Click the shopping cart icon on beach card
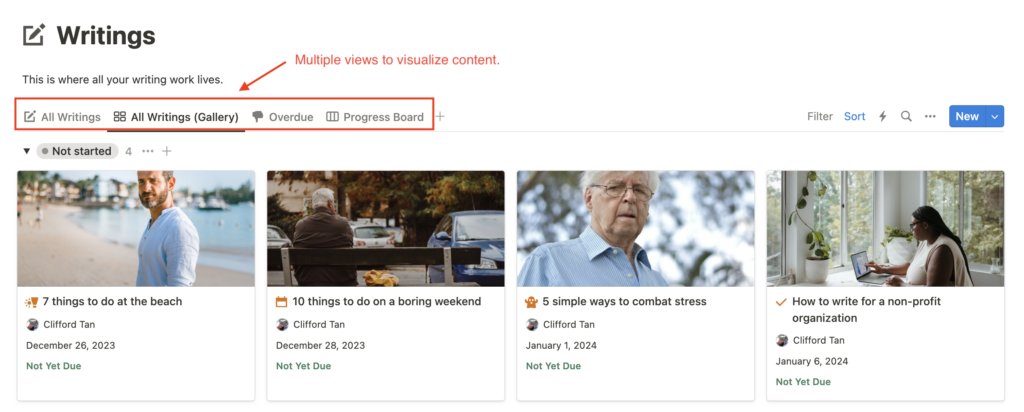 (x=32, y=302)
